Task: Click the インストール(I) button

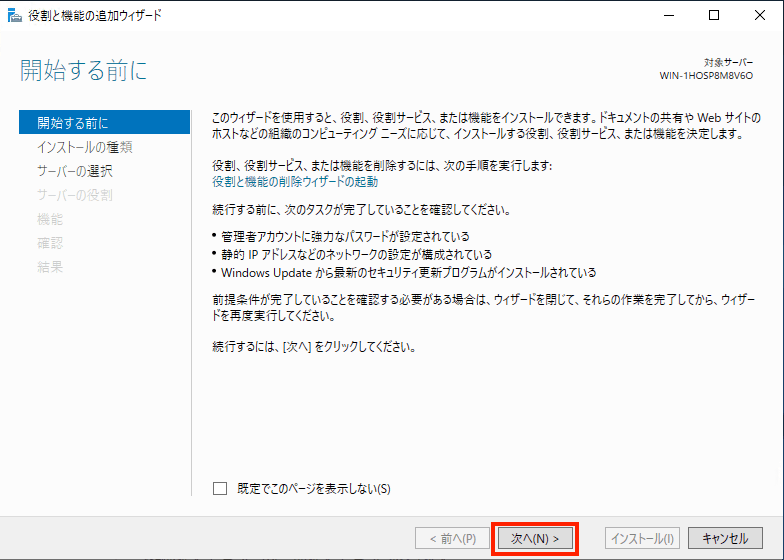Action: (x=642, y=538)
